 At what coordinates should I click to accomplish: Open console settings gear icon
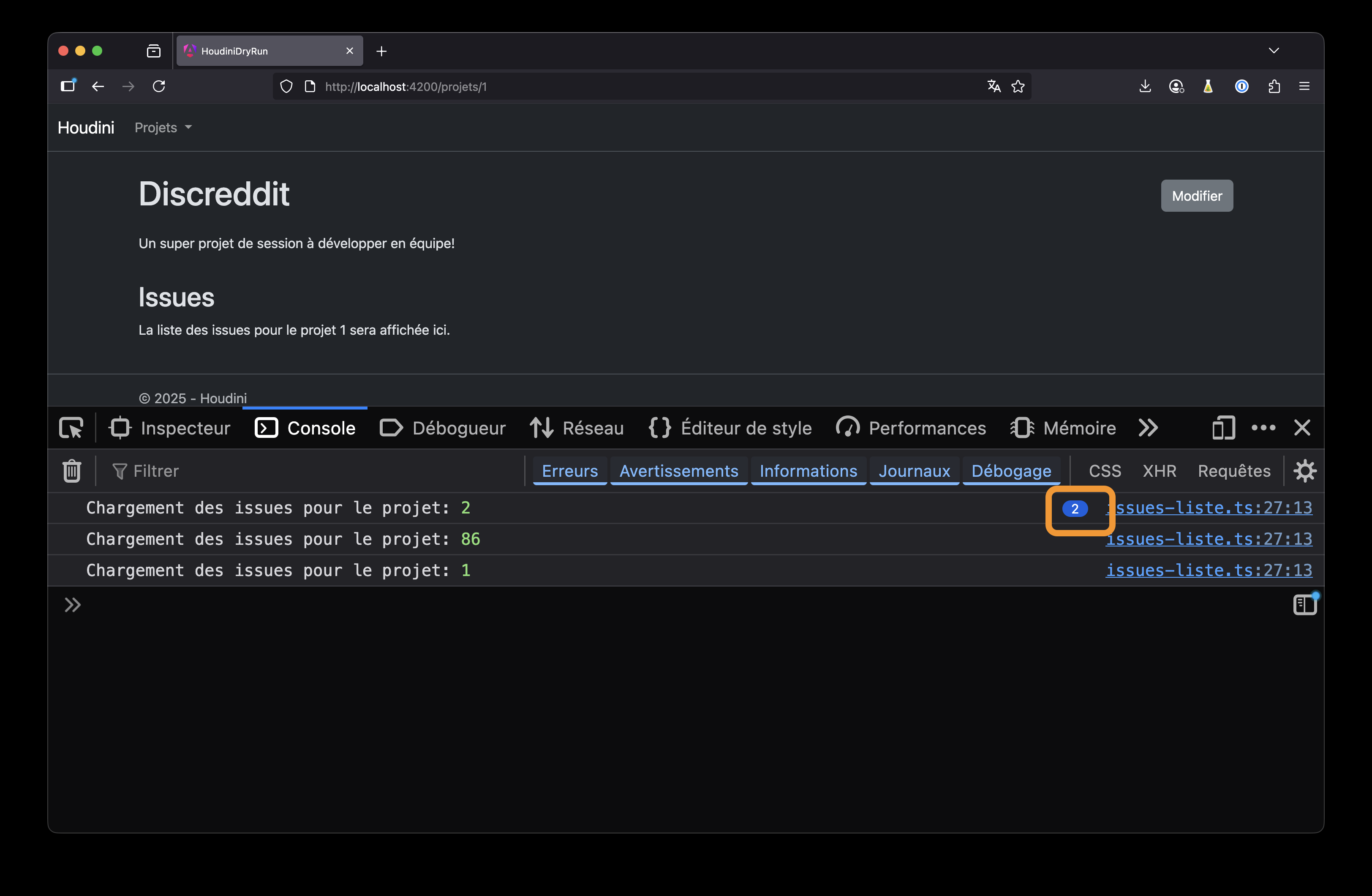click(1304, 471)
